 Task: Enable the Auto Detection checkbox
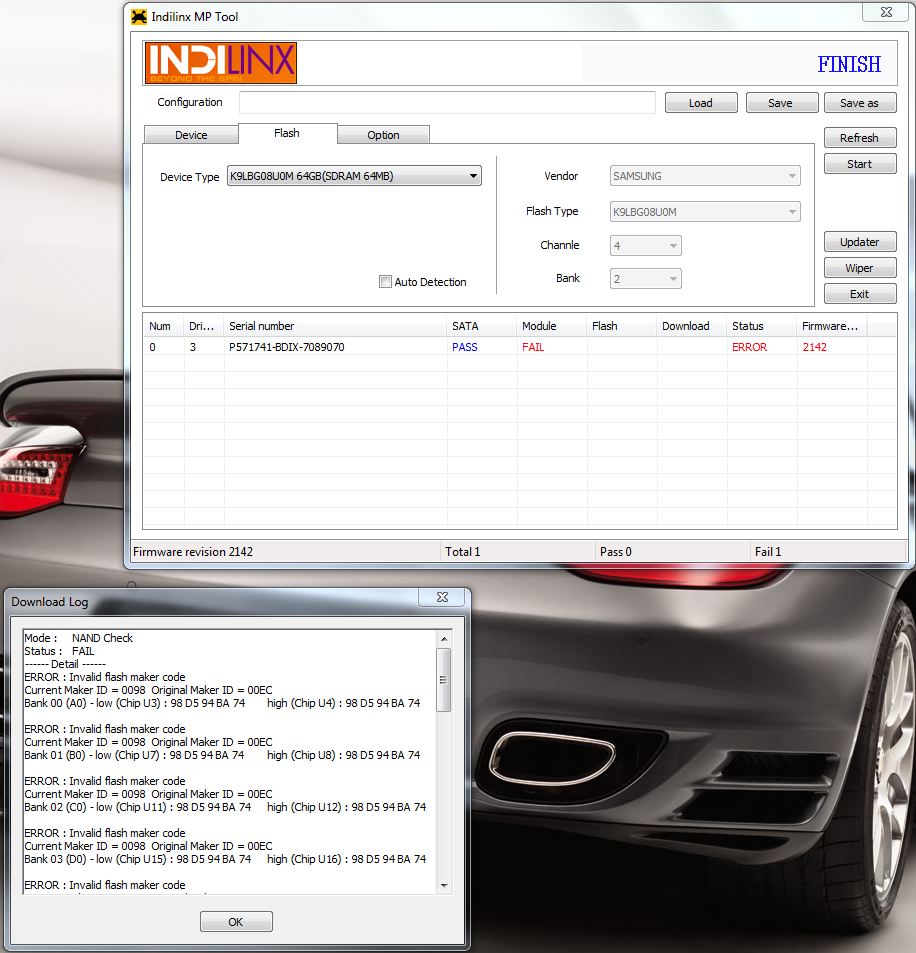point(385,281)
